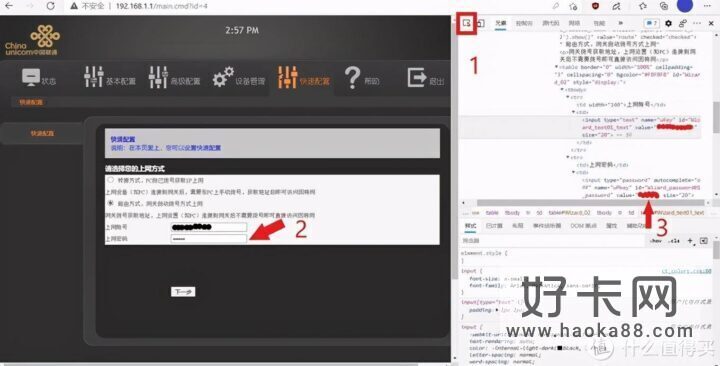Click the 上网账号 account input field

click(x=208, y=227)
